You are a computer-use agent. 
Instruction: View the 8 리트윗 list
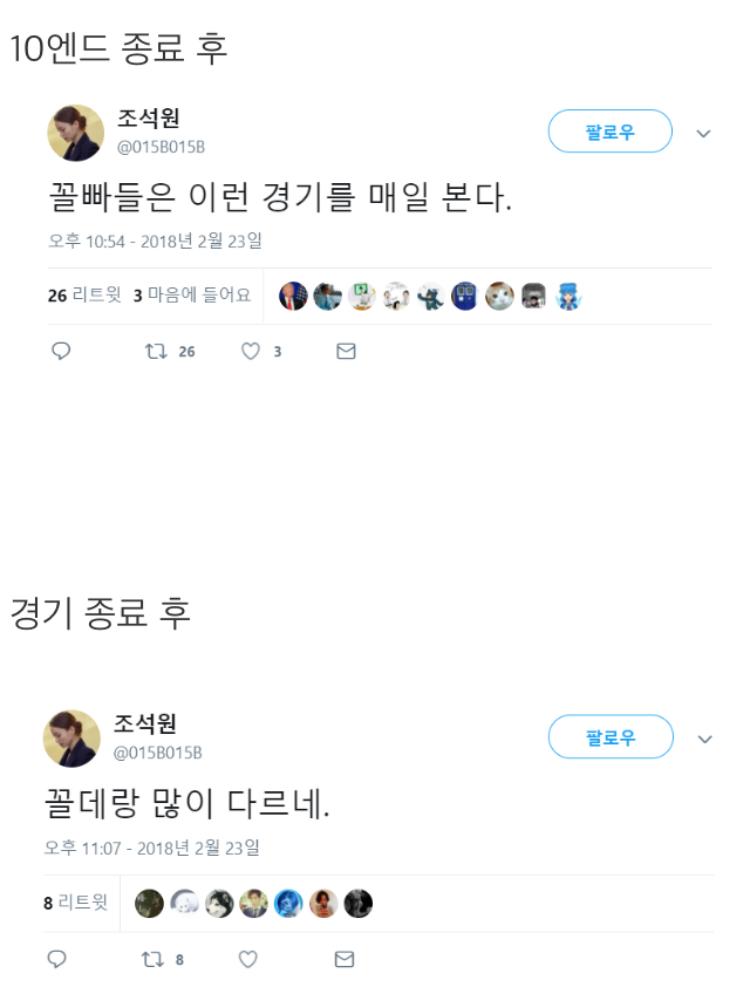point(75,904)
